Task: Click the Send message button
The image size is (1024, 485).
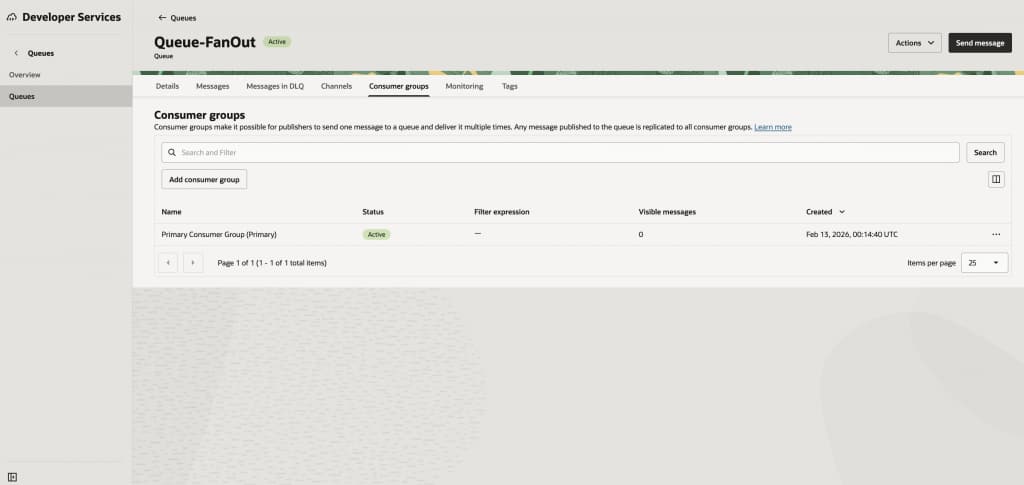Action: coord(980,43)
